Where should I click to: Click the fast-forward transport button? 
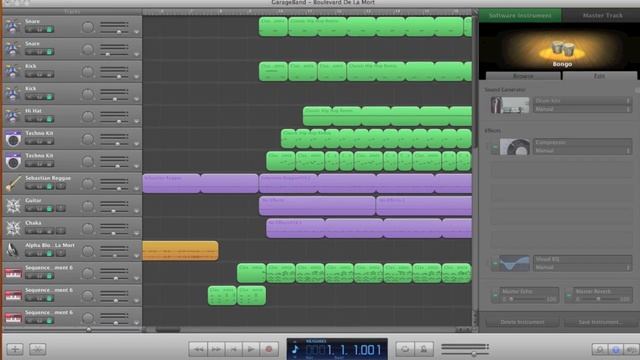[x=216, y=349]
